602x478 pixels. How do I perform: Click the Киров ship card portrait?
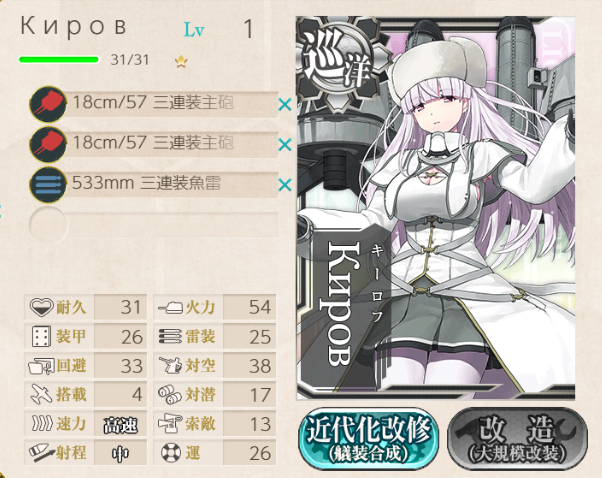point(435,208)
